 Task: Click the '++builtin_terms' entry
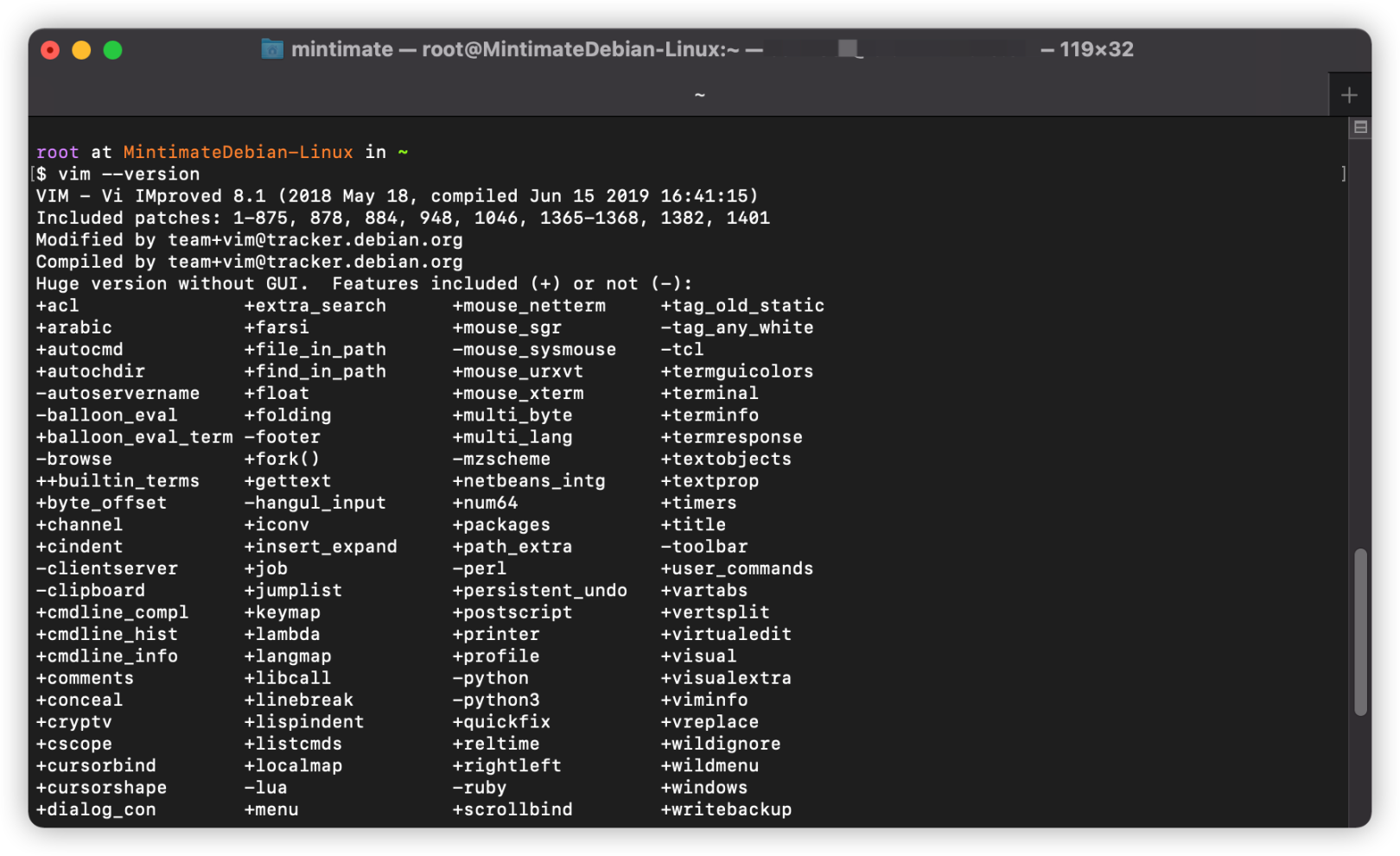point(118,480)
